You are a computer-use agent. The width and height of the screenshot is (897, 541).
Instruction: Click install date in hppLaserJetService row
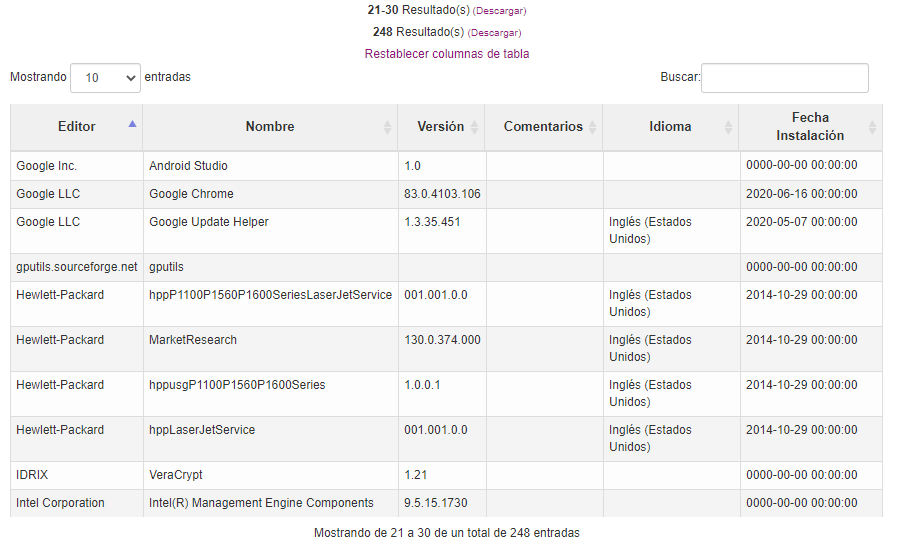pyautogui.click(x=811, y=439)
